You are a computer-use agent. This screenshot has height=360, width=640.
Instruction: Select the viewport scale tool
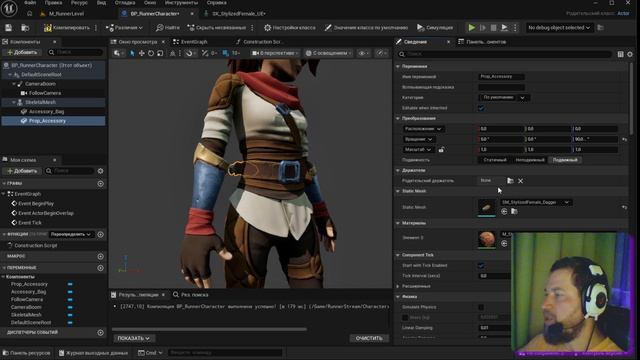(160, 53)
